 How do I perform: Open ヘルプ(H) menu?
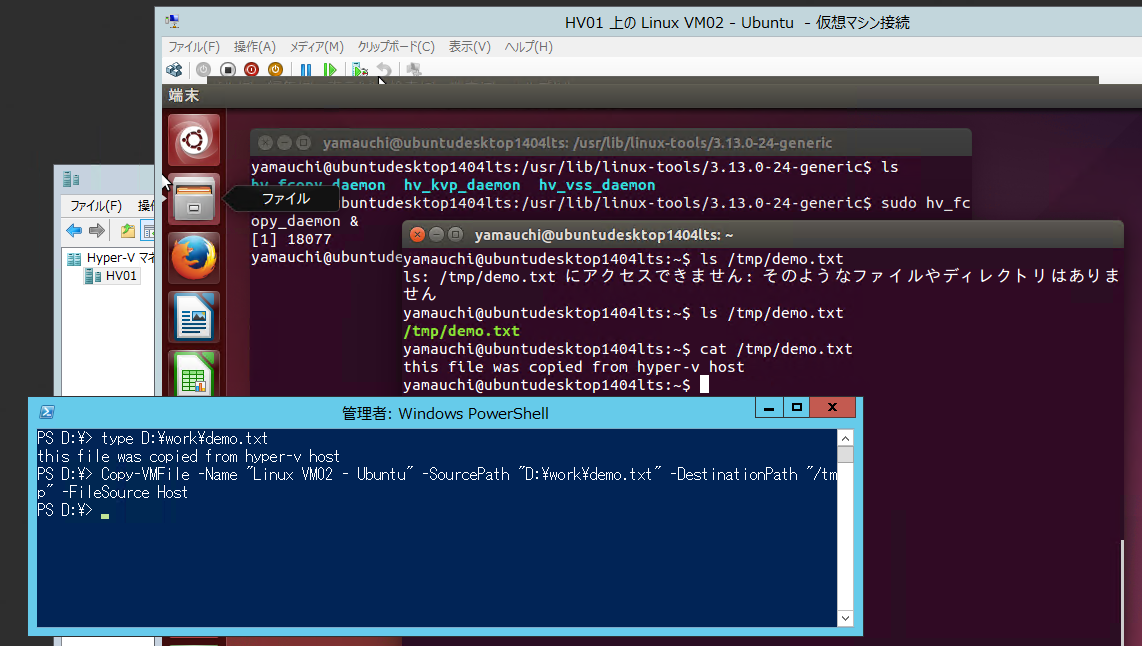[x=529, y=47]
